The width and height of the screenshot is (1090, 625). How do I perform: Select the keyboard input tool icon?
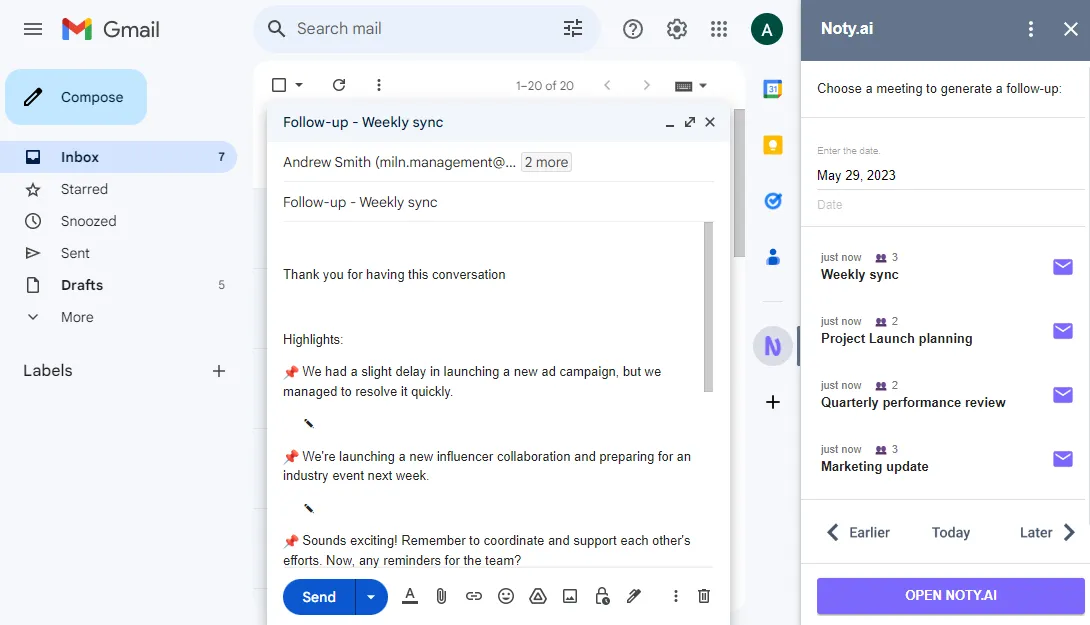point(683,86)
